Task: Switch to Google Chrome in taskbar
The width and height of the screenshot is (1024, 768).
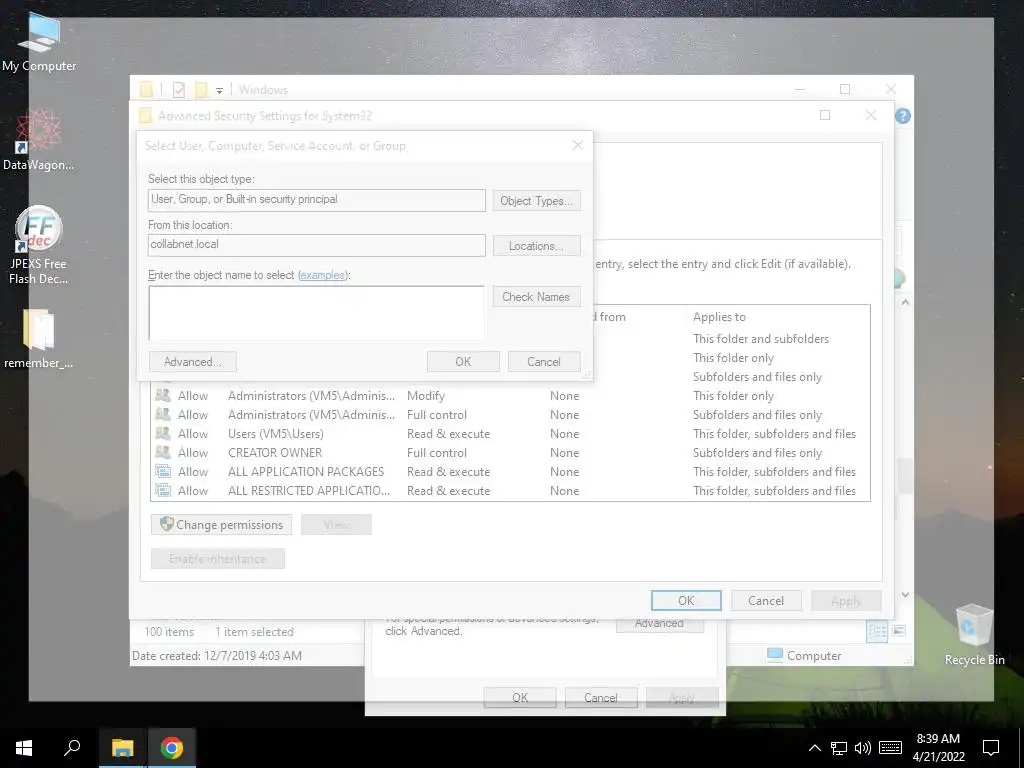Action: 172,748
